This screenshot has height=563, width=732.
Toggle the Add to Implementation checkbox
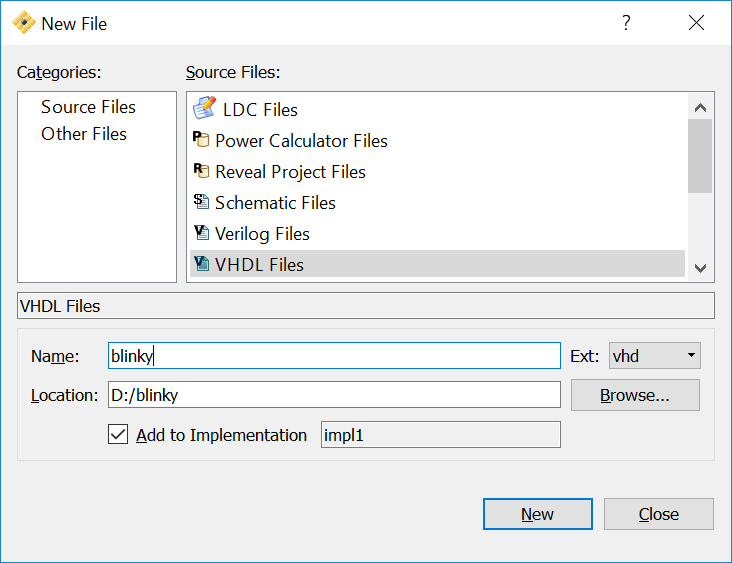coord(118,435)
